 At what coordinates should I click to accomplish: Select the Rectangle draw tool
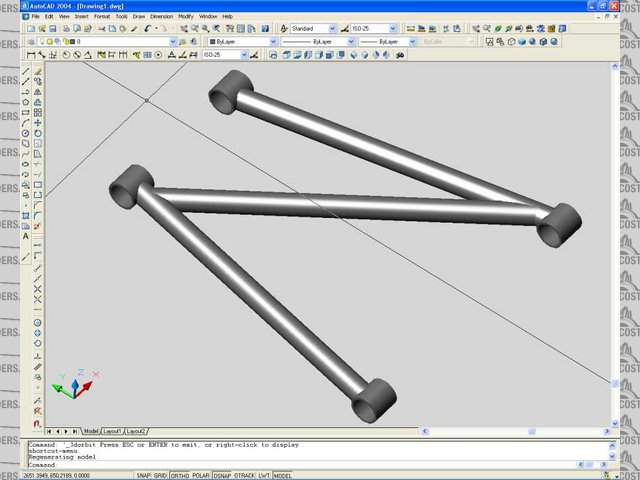tap(26, 113)
